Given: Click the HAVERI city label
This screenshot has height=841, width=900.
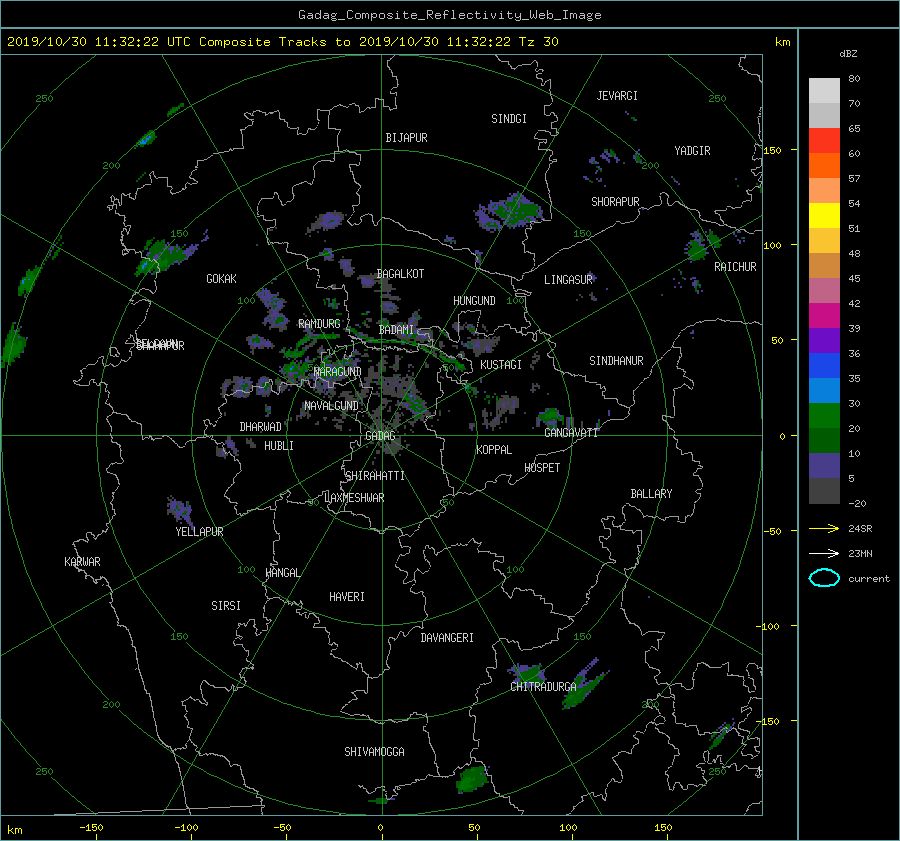Looking at the screenshot, I should pyautogui.click(x=347, y=597).
